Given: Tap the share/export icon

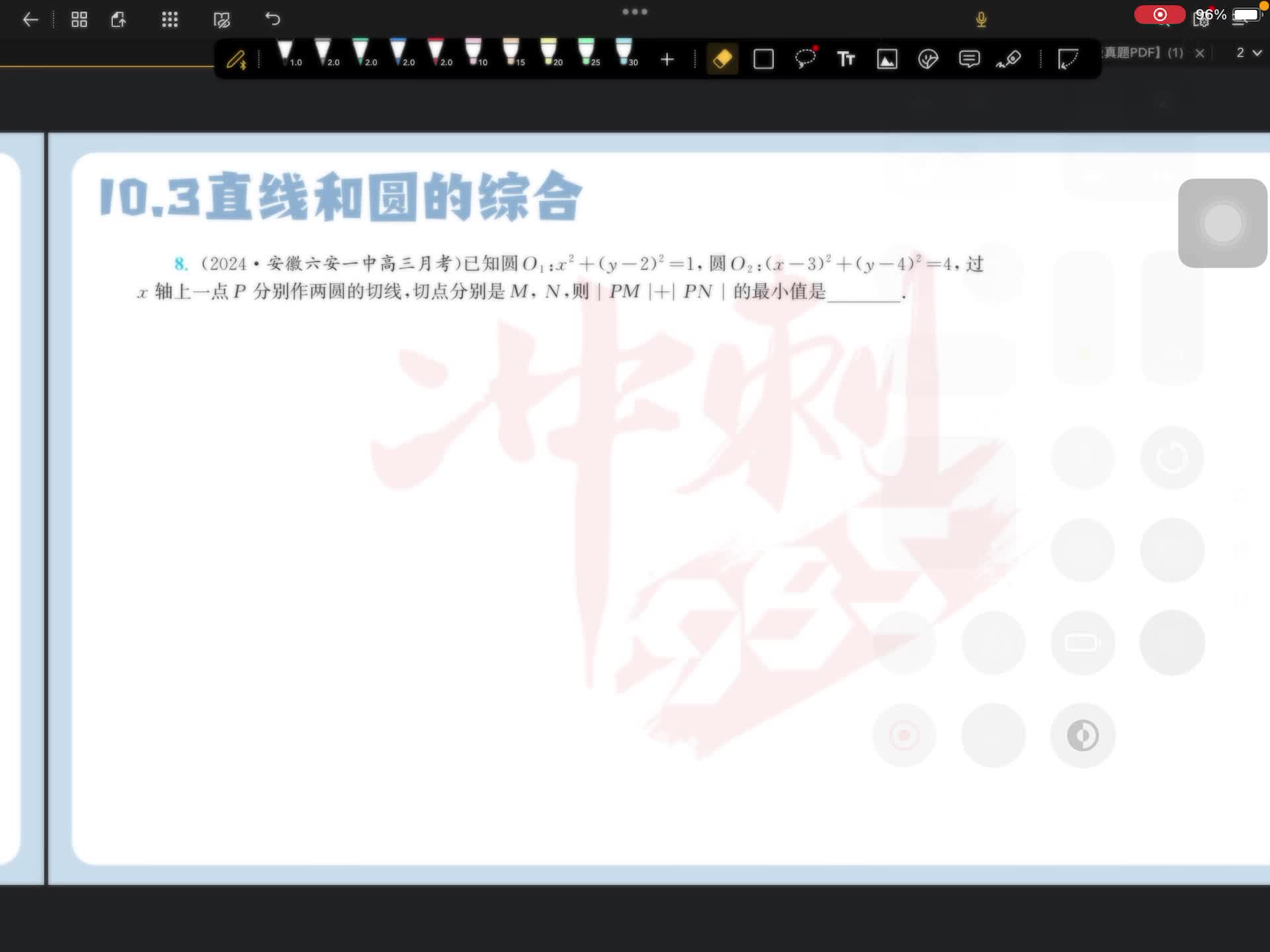Looking at the screenshot, I should pos(118,19).
